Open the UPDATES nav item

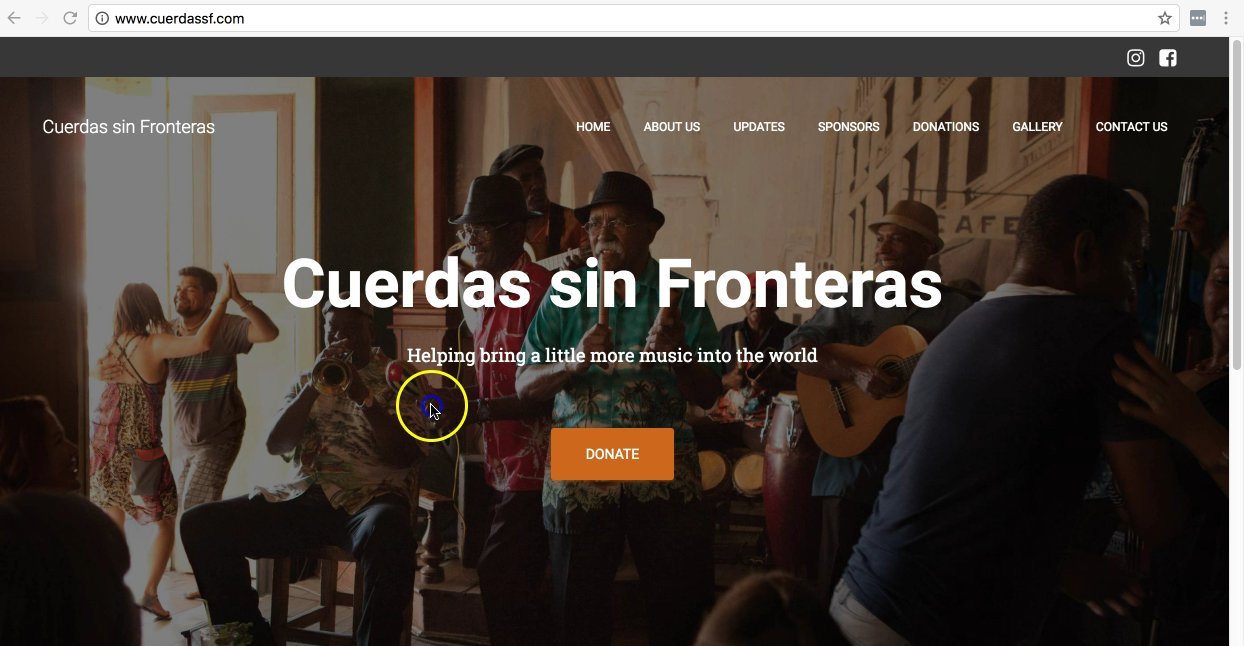pos(759,127)
